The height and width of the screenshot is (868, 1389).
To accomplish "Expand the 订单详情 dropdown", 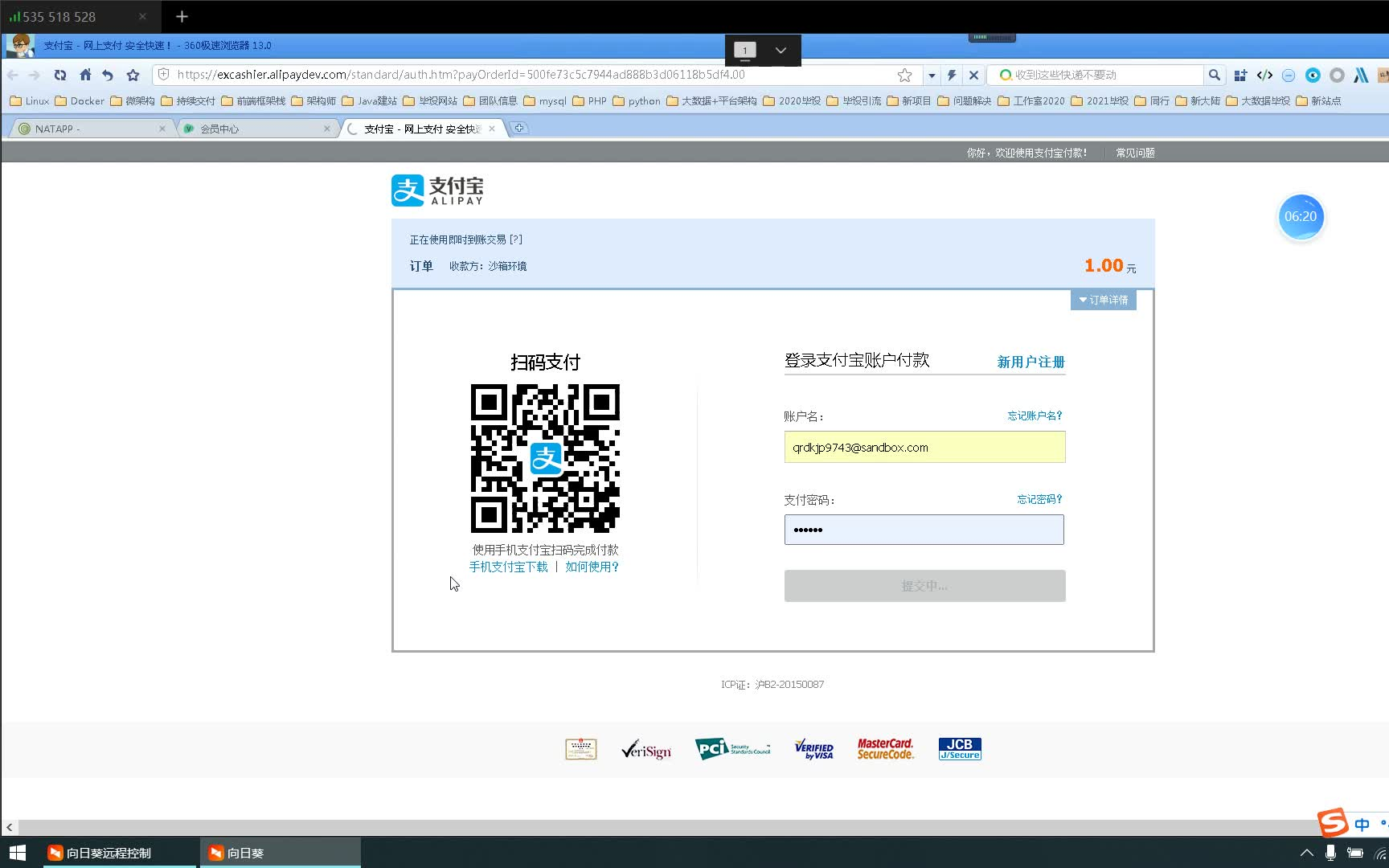I will click(1104, 300).
